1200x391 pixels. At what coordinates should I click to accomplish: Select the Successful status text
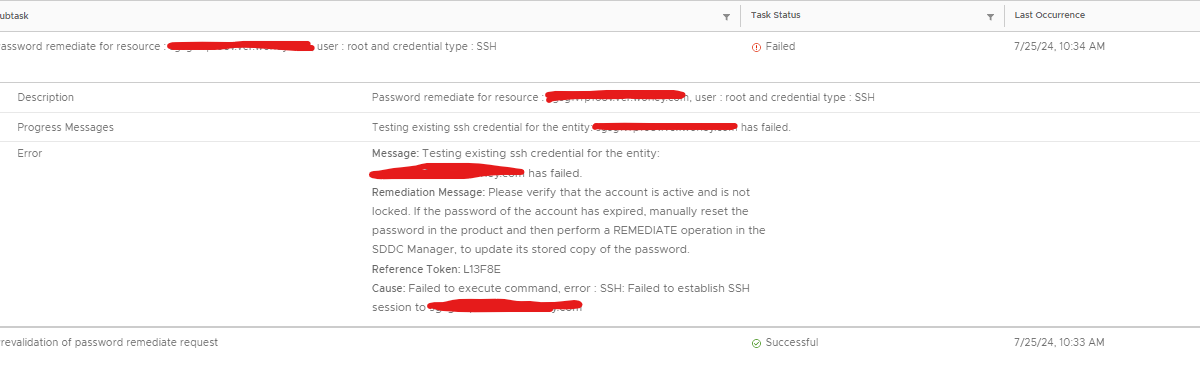(792, 342)
